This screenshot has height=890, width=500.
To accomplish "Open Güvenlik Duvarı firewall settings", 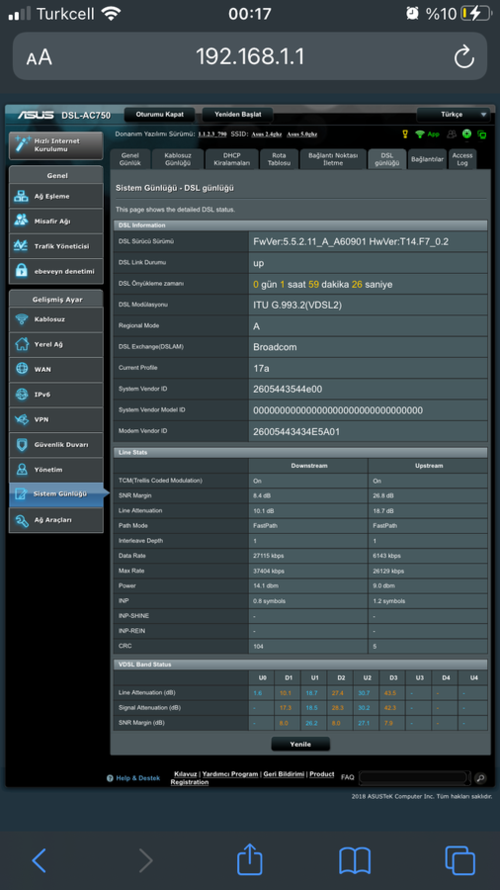I will coord(56,444).
